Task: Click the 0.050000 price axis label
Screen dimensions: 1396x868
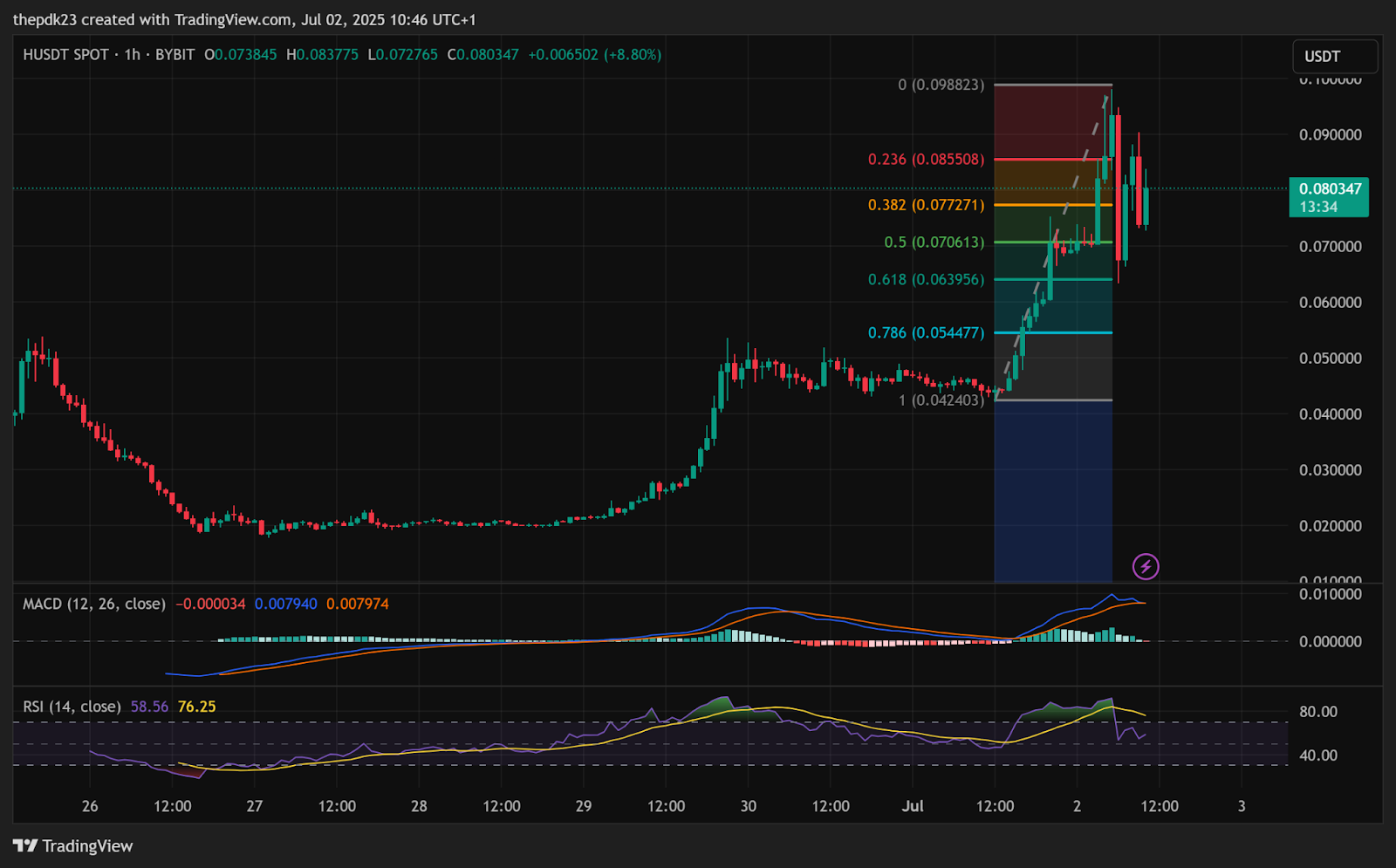Action: tap(1330, 359)
